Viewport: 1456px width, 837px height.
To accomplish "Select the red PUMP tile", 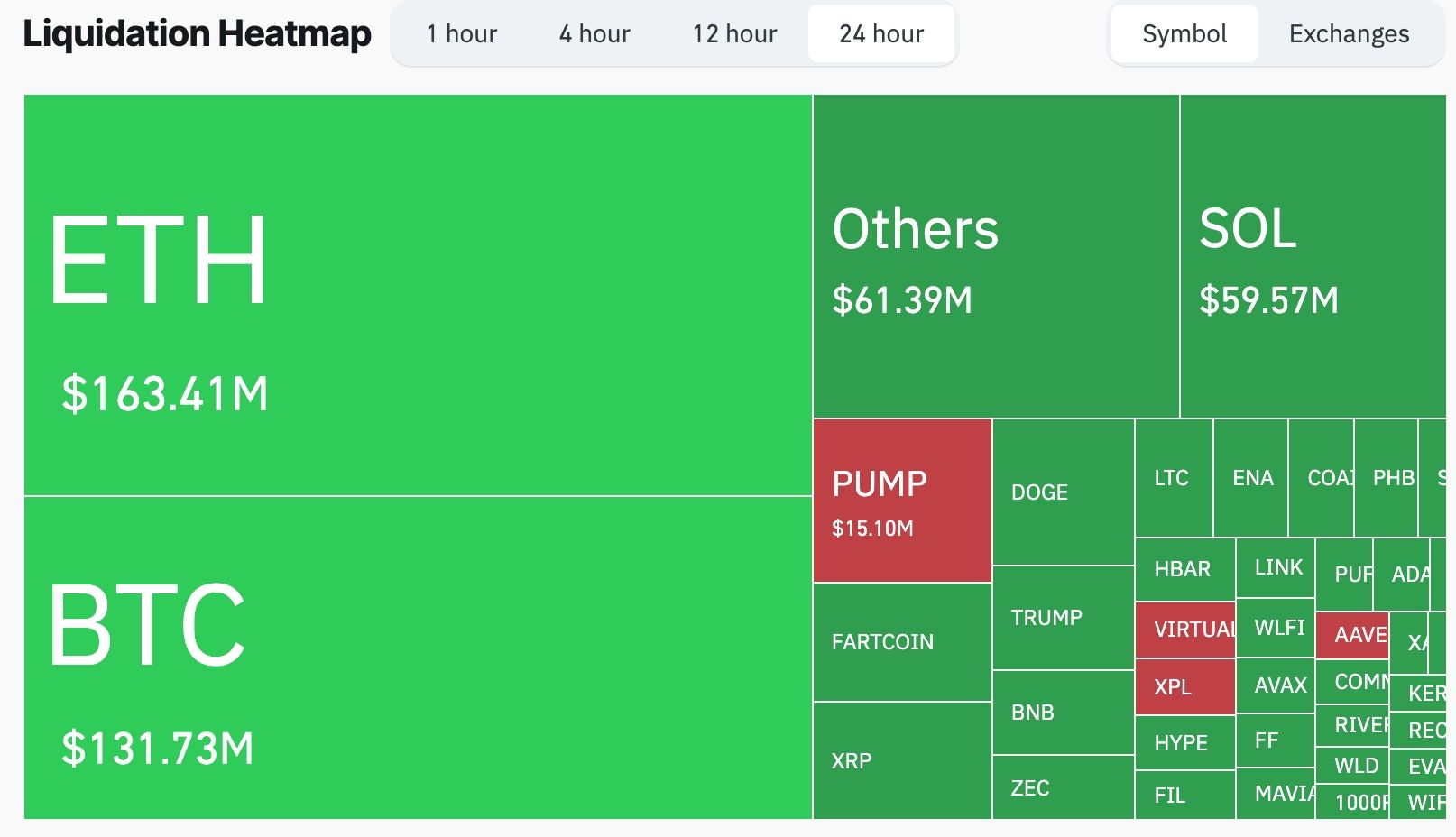I will (900, 501).
